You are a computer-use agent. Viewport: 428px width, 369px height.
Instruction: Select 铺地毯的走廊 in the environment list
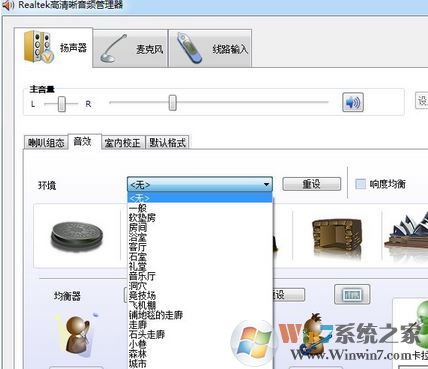click(200, 315)
